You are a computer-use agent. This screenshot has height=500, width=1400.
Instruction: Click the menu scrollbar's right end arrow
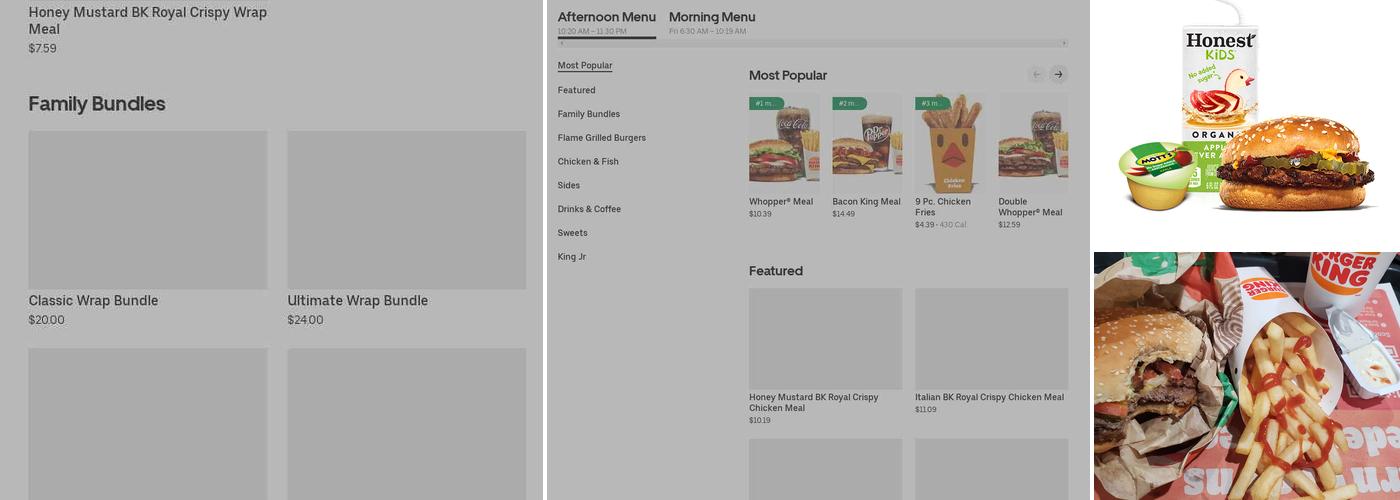(1064, 44)
